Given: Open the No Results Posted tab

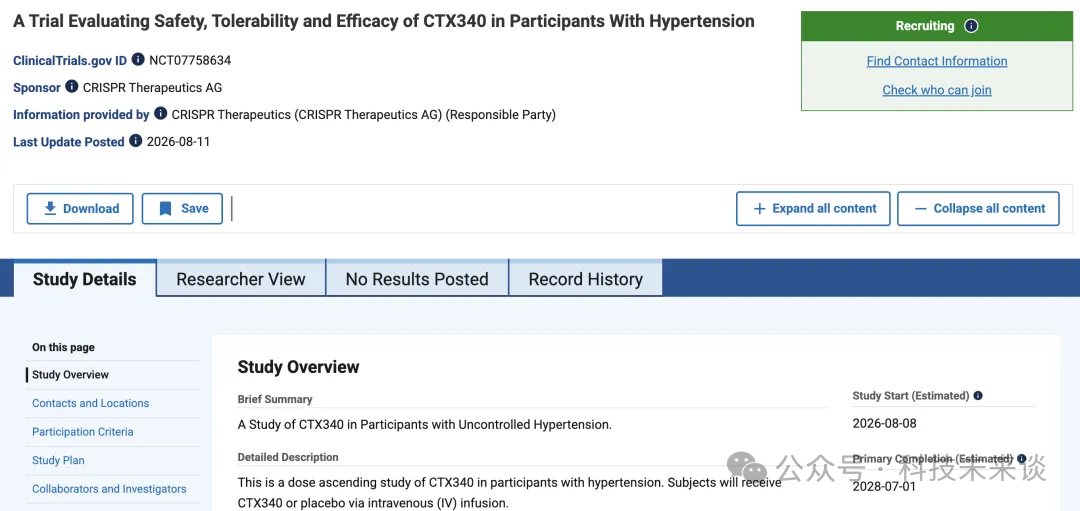Looking at the screenshot, I should point(417,279).
